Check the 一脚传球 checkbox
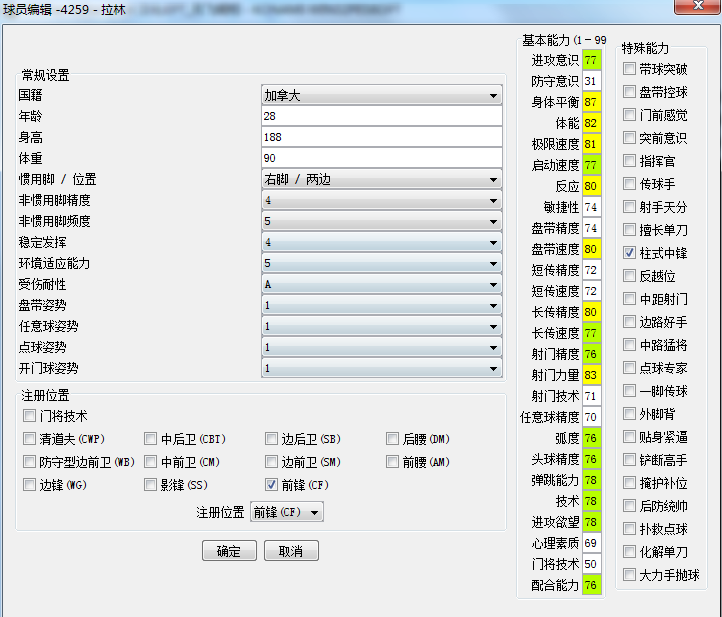Screen dimensions: 722x617 629,390
